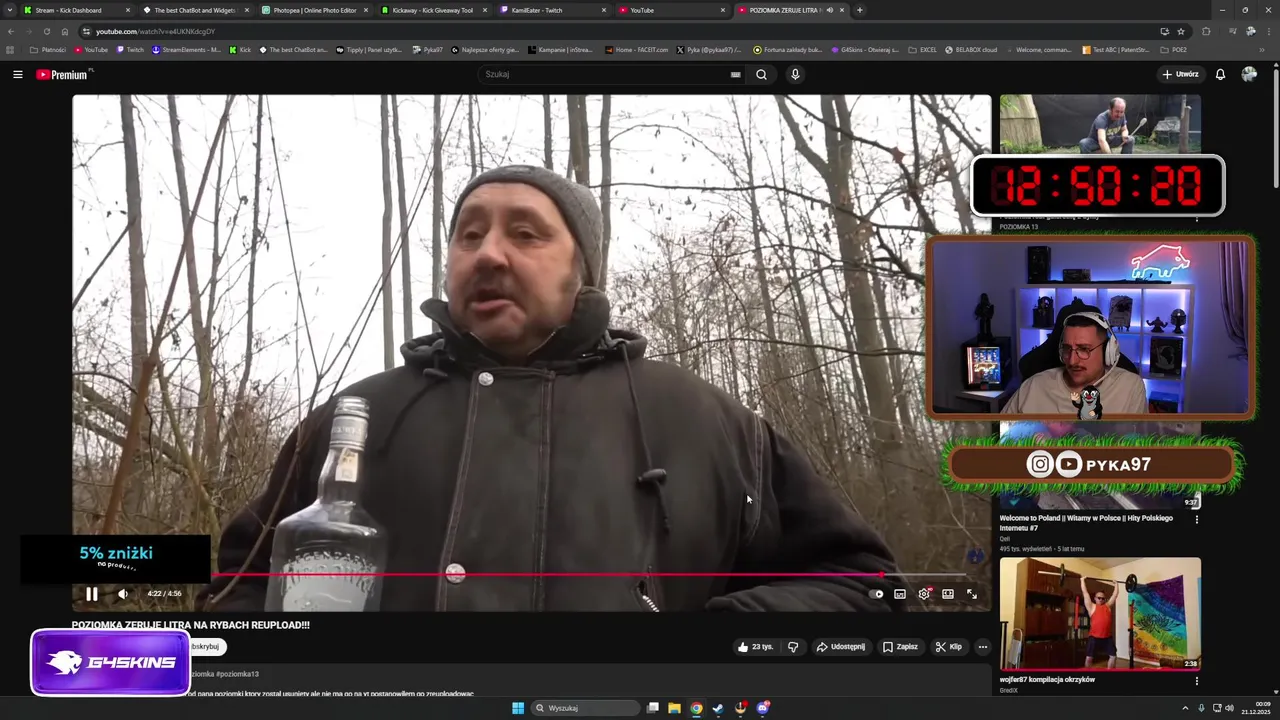Open Steam from the taskbar
Screen dimensions: 1280x720
pos(718,708)
